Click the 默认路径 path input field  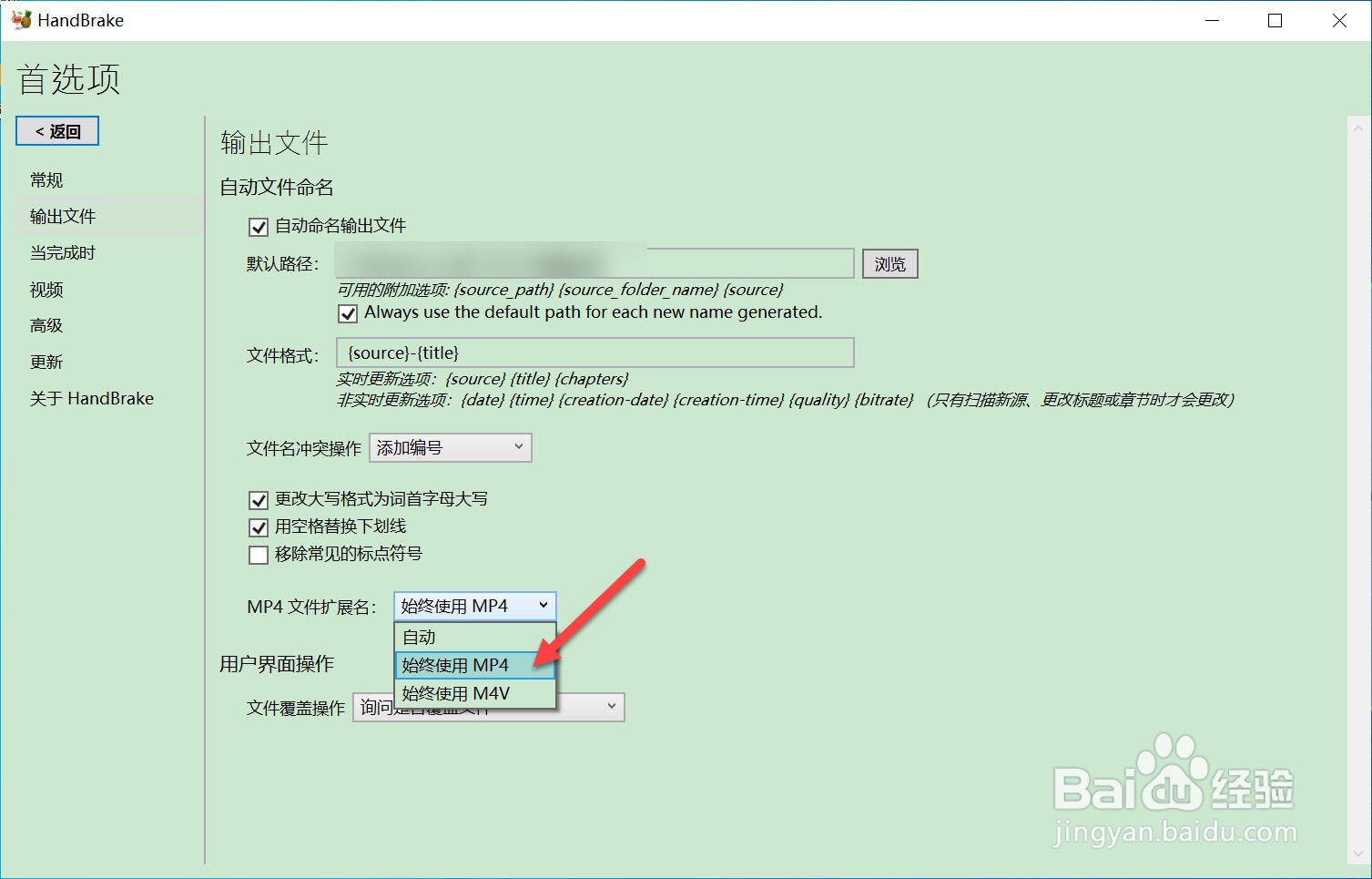coord(595,263)
